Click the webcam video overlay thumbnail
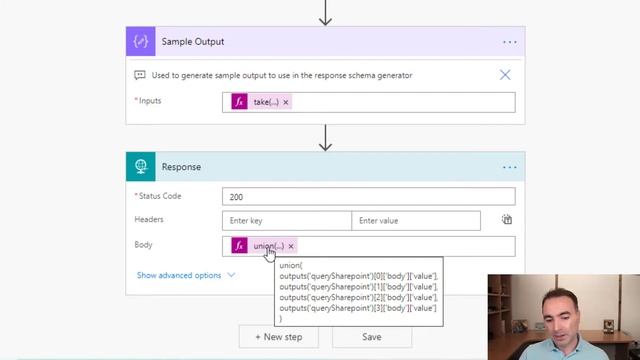Screen dimensions: 640x360 point(564,317)
